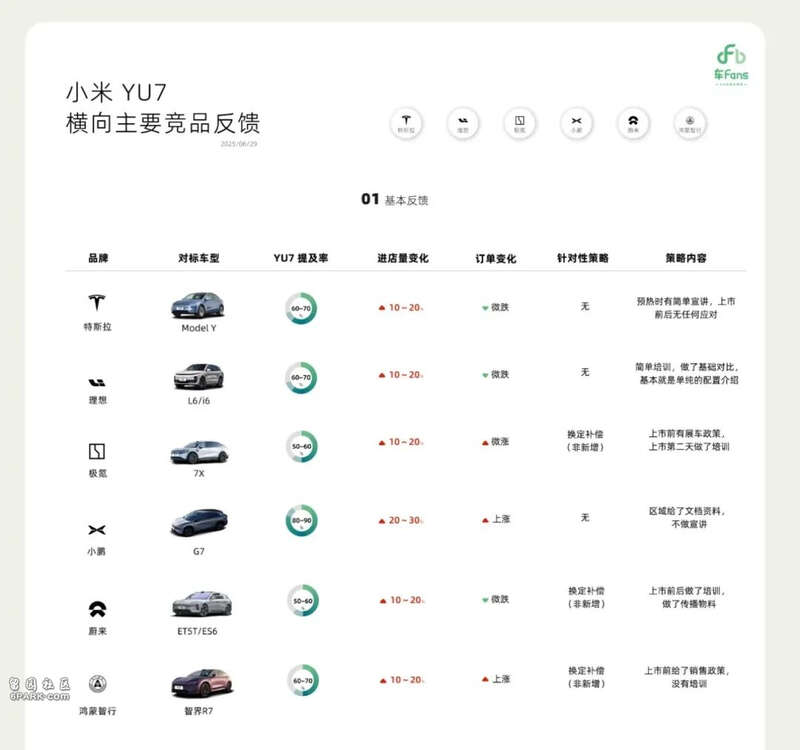Click the NIO logo above 蔚来 in the table
This screenshot has width=800, height=750.
coord(97,609)
